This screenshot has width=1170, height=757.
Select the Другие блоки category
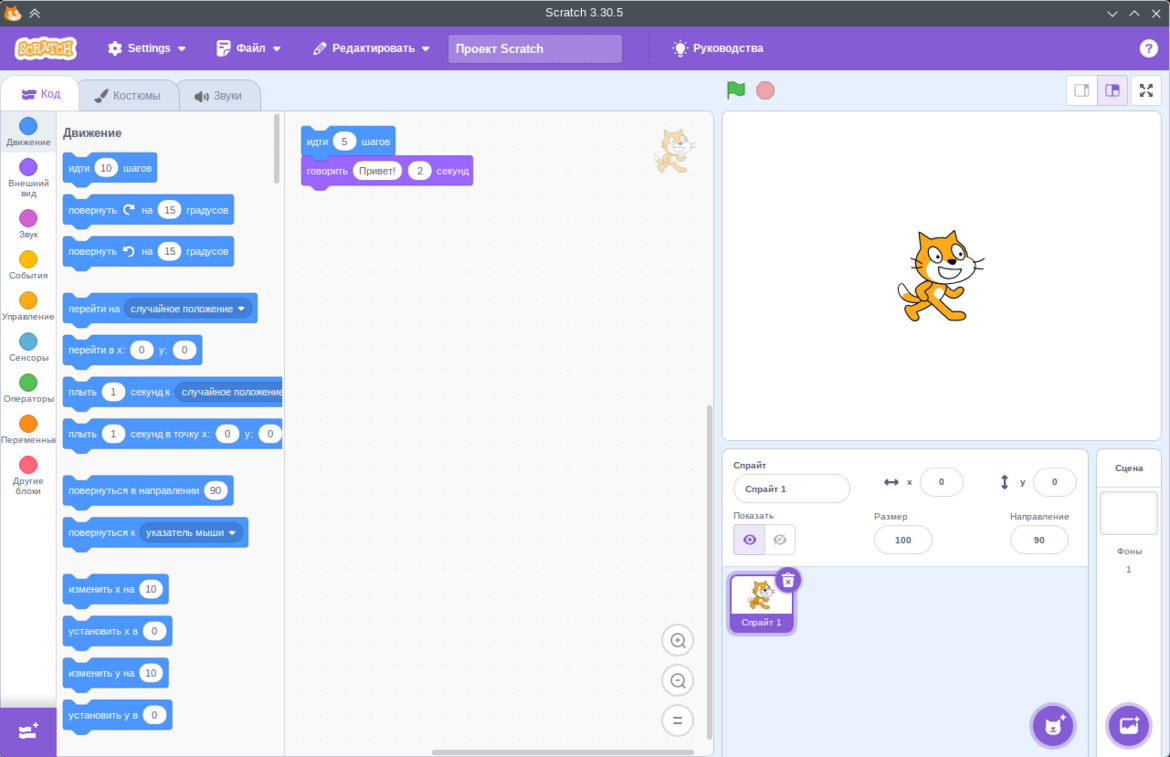click(28, 475)
